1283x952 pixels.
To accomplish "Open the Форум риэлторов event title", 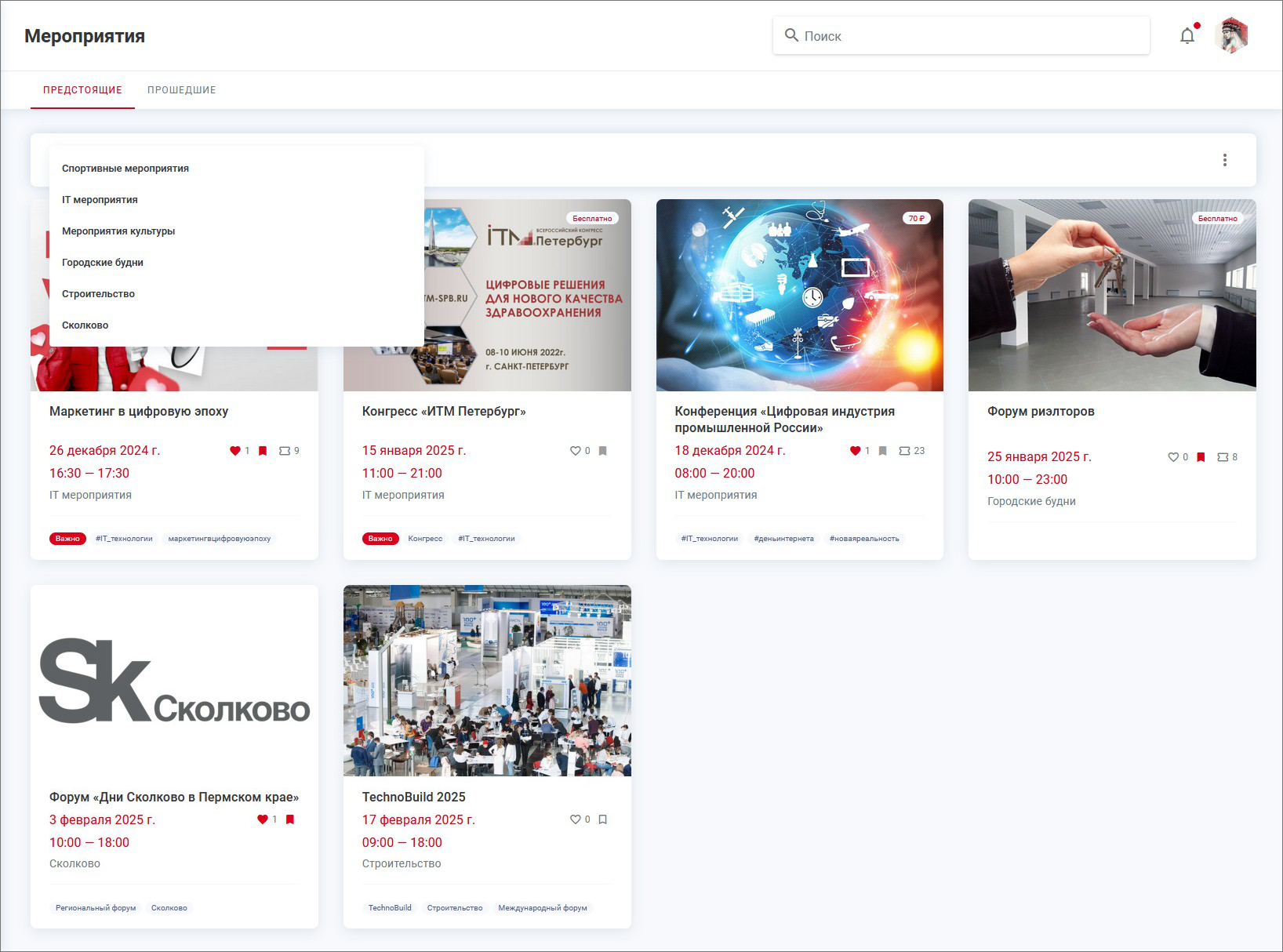I will tap(1041, 412).
